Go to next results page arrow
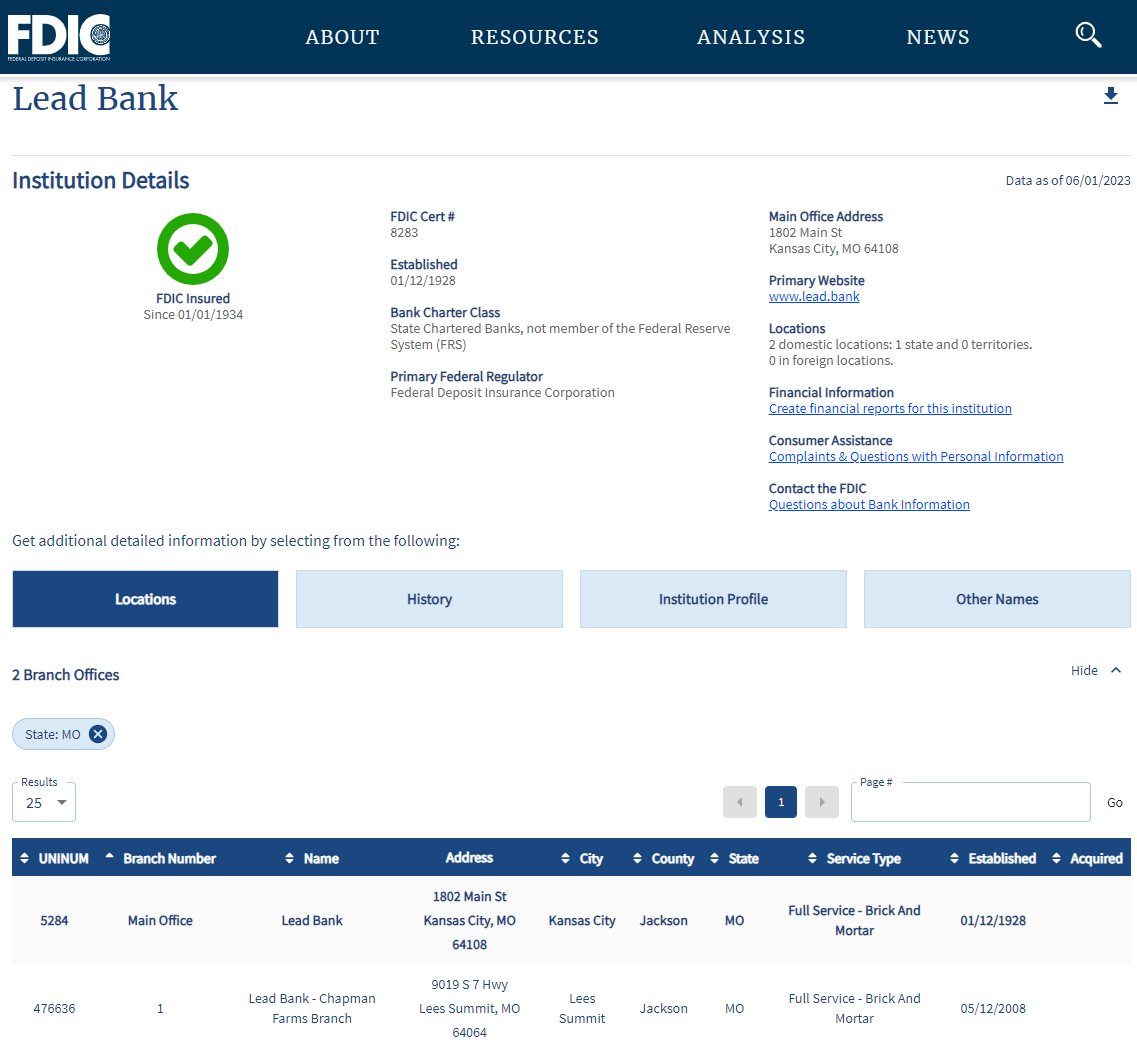1137x1042 pixels. 822,802
